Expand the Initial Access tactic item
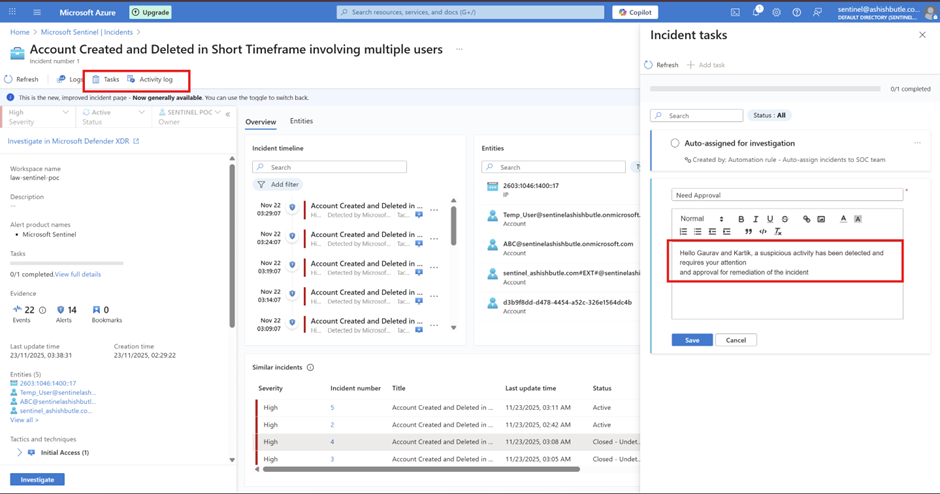Screen dimensions: 940x494 coord(19,453)
